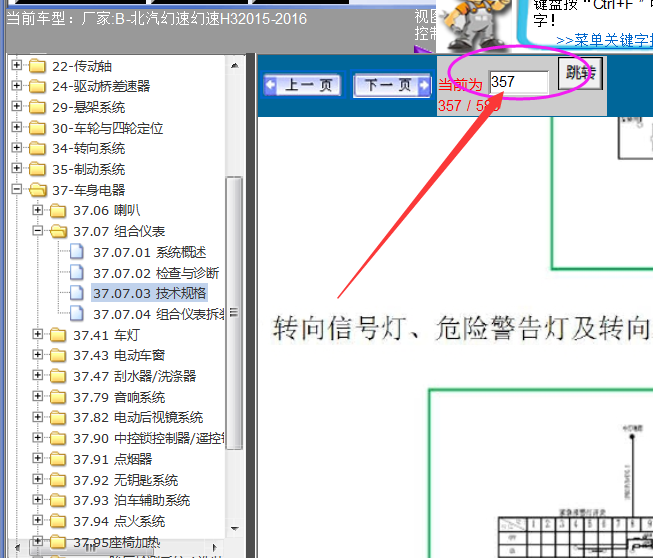Image resolution: width=653 pixels, height=558 pixels.
Task: Click the horizontal scrollbar right arrow
Action: click(215, 547)
